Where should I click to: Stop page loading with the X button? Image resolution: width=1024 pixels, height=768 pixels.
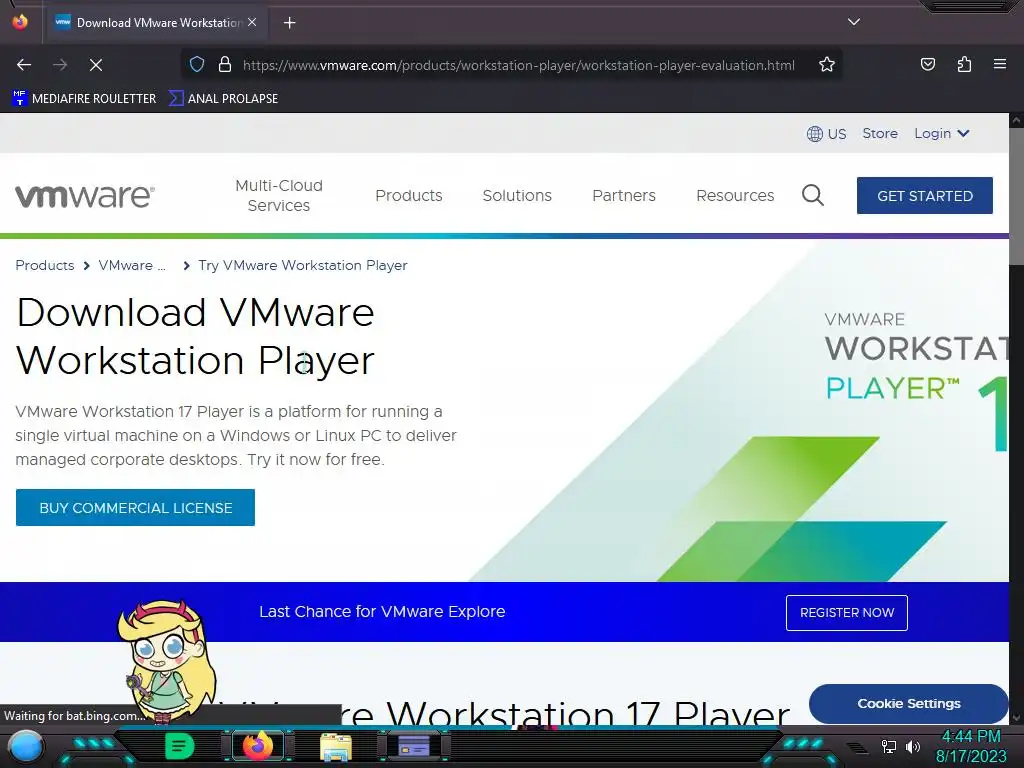[96, 65]
